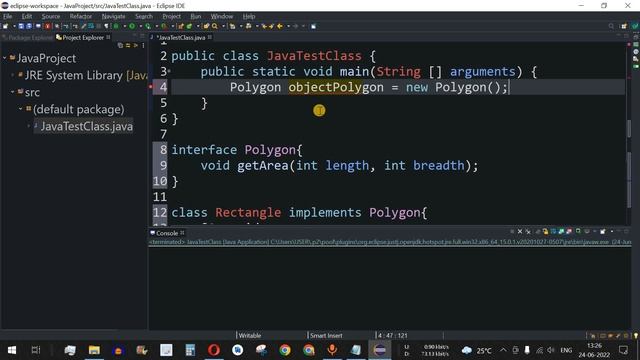This screenshot has width=640, height=360.
Task: Click the error marker on line 4
Action: tap(151, 87)
